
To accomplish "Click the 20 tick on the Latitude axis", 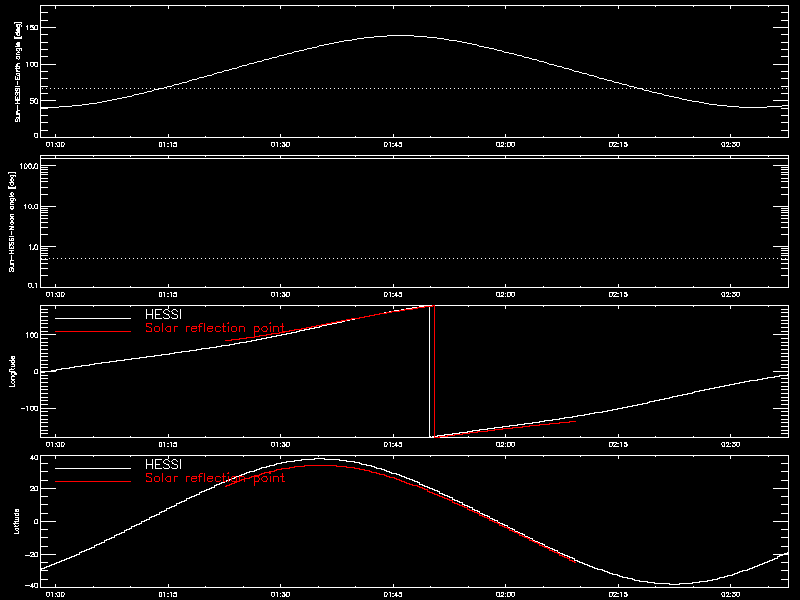I will click(x=34, y=489).
